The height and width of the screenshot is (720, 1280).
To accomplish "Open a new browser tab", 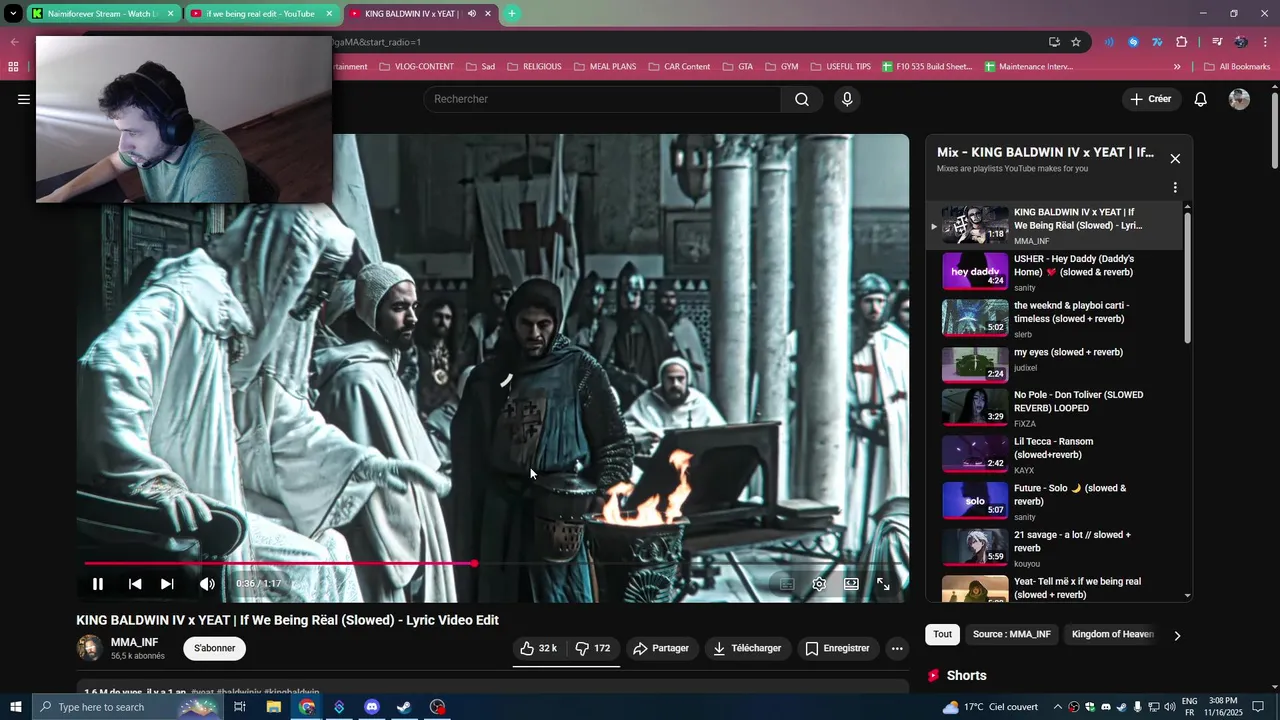I will (x=511, y=14).
